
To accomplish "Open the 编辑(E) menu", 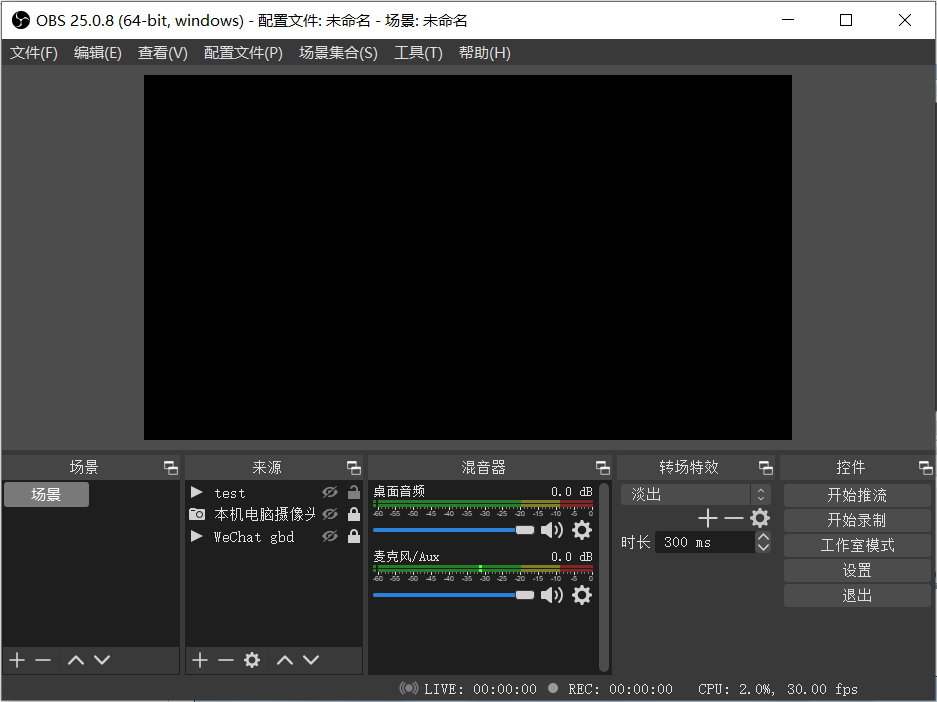I will [98, 53].
